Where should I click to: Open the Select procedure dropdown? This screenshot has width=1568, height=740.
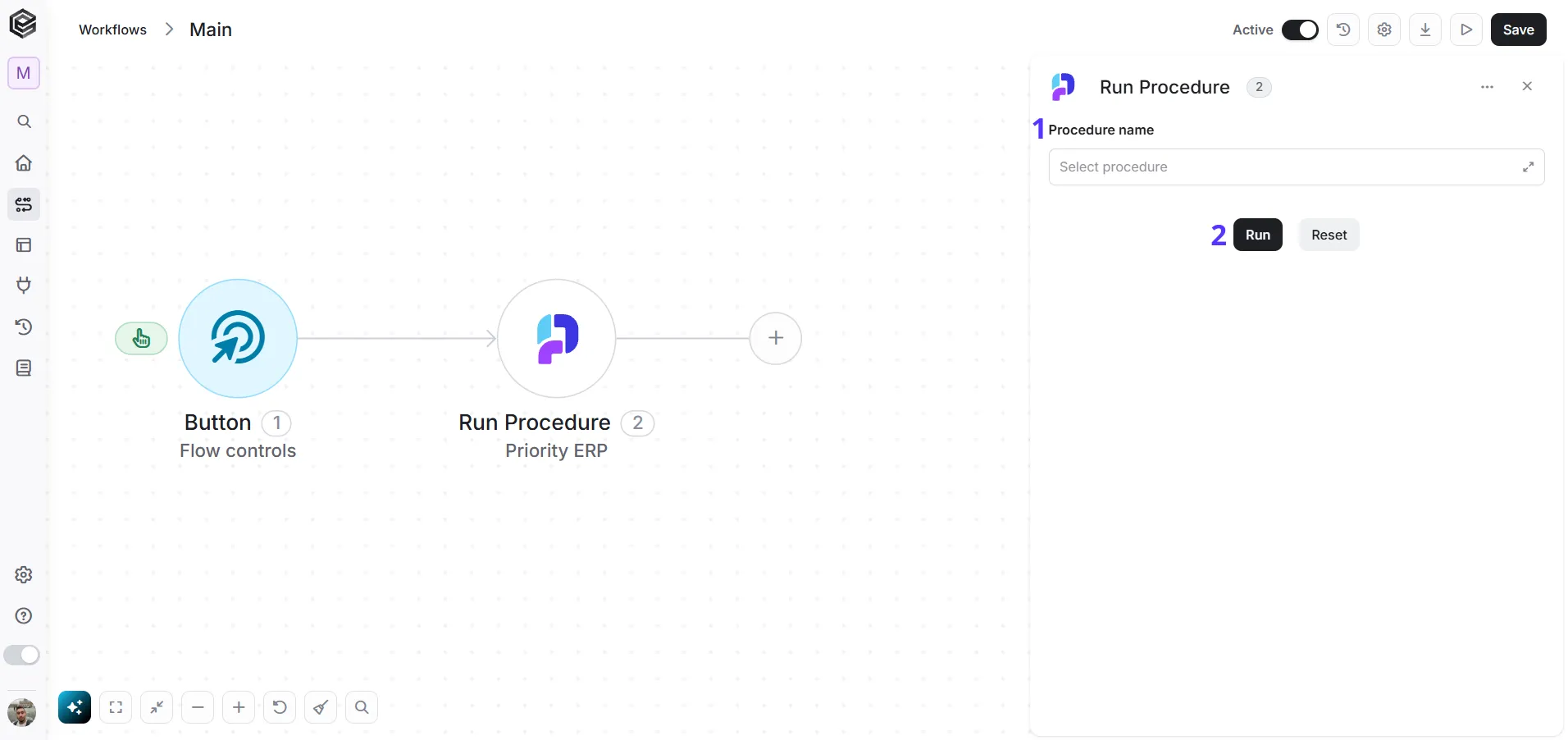pyautogui.click(x=1297, y=167)
